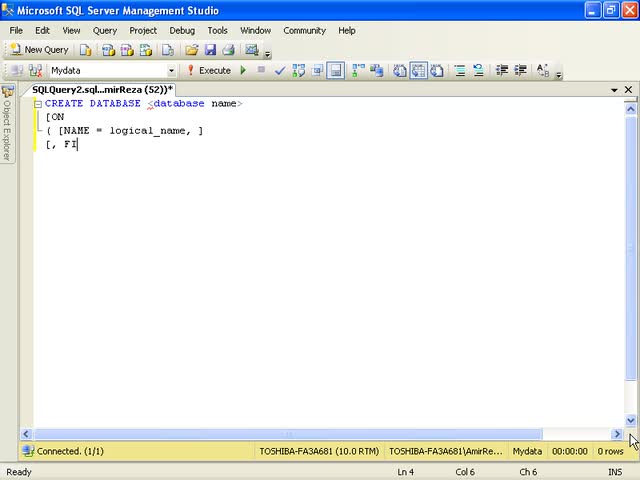Viewport: 640px width, 480px height.
Task: Open the View menu
Action: pos(71,31)
